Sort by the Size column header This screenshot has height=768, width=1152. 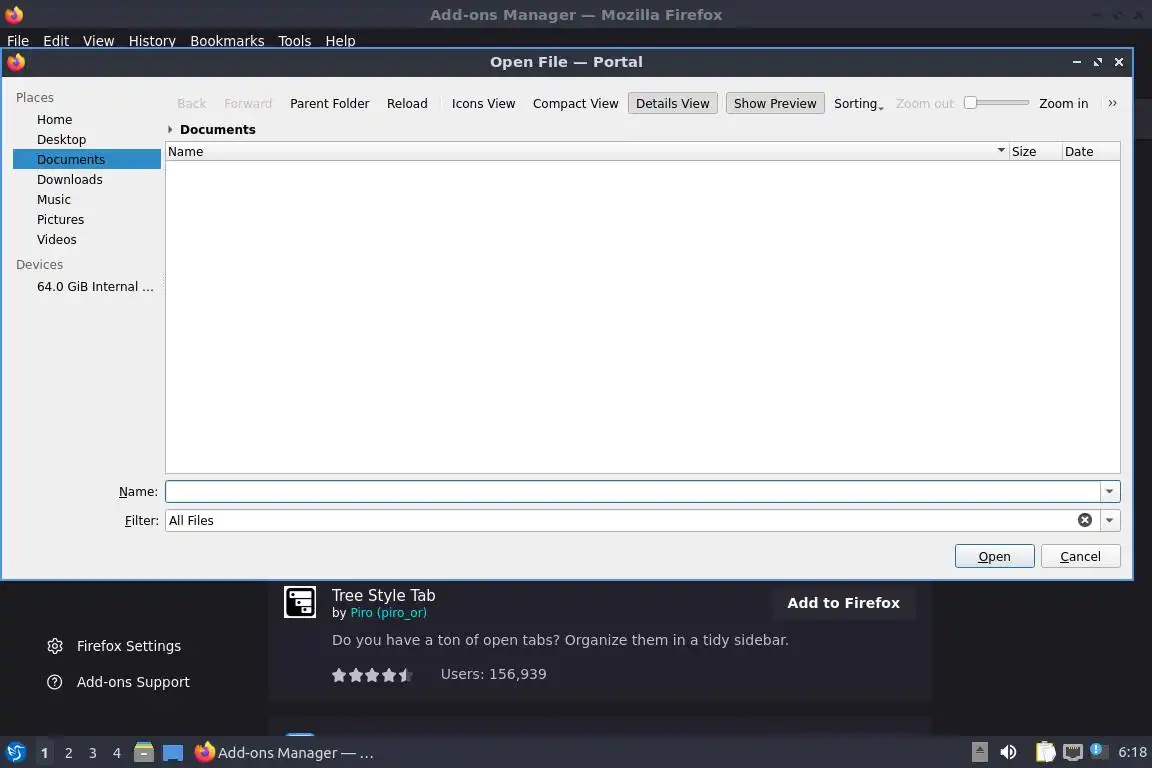(1034, 151)
